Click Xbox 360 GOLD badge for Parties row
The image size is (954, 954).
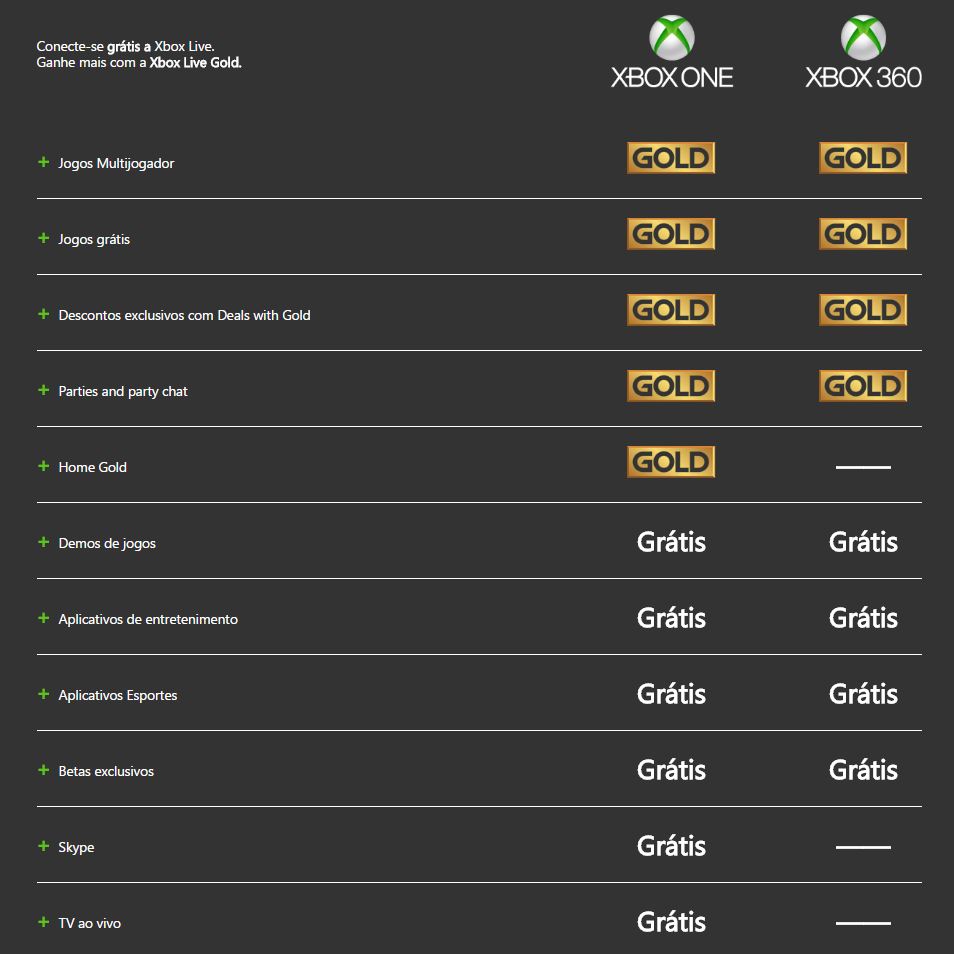coord(863,386)
